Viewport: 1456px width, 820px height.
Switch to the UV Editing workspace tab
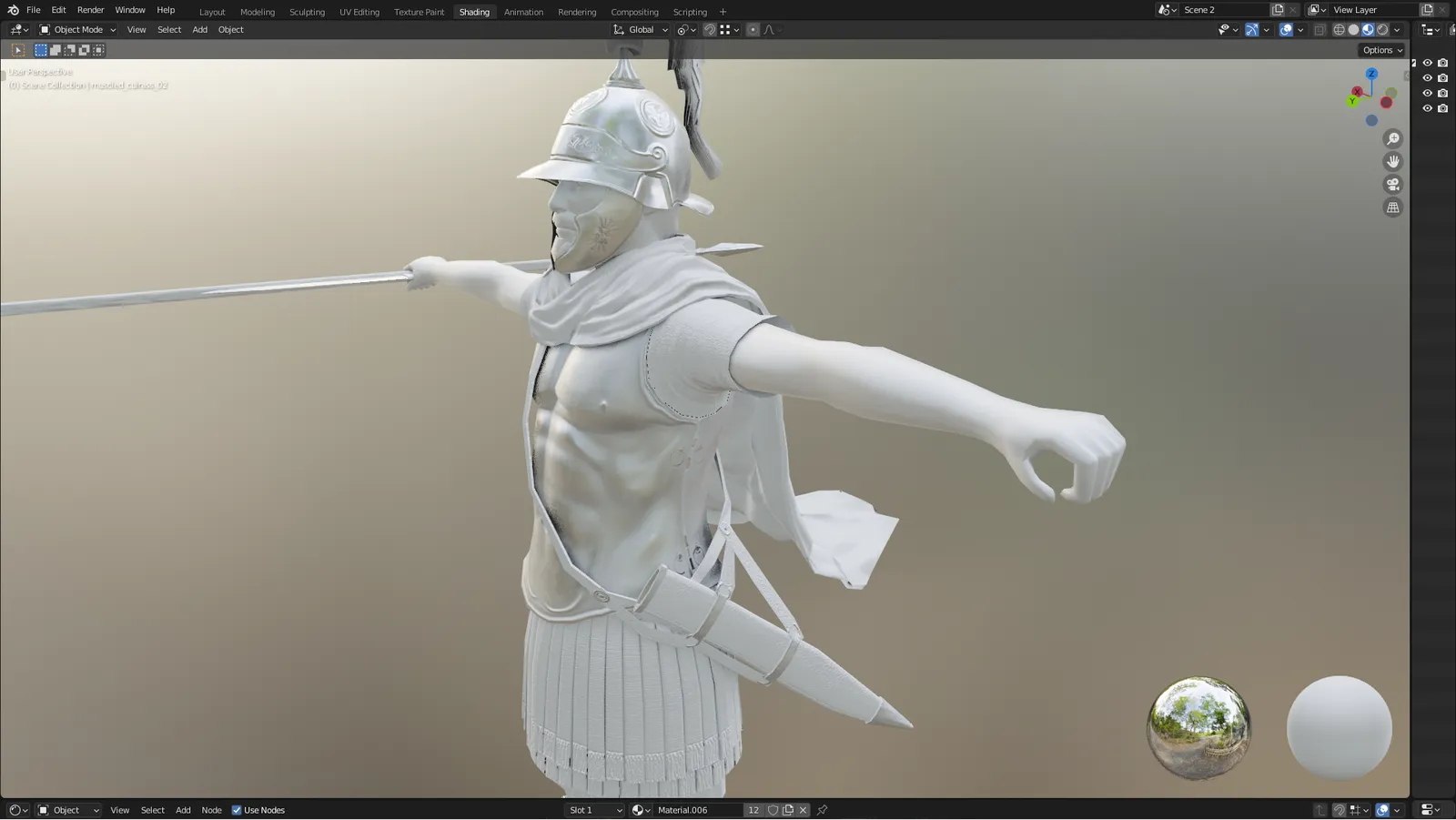pos(359,12)
